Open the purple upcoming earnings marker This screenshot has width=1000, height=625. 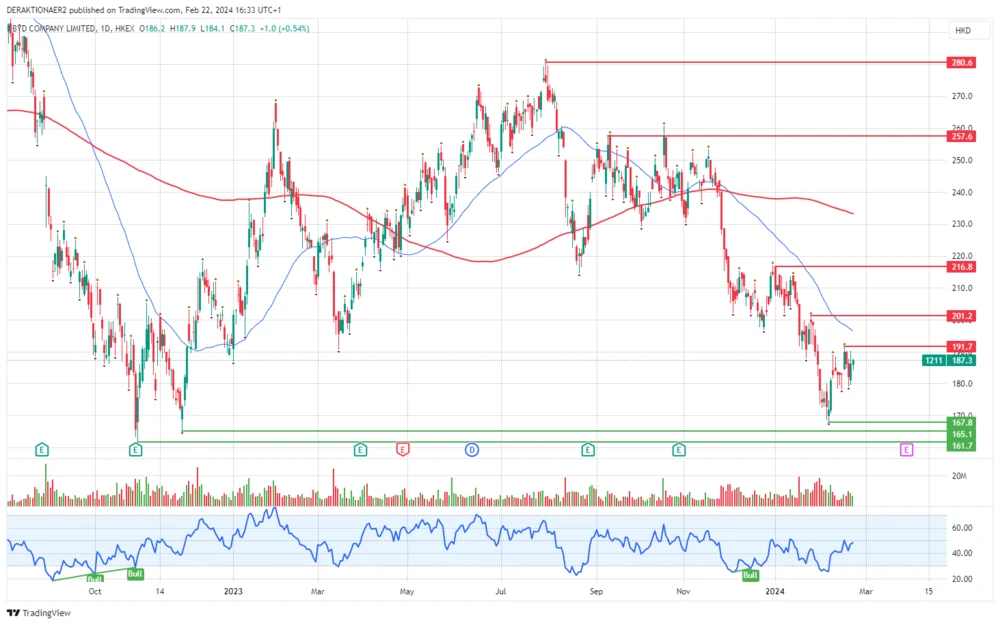[907, 450]
